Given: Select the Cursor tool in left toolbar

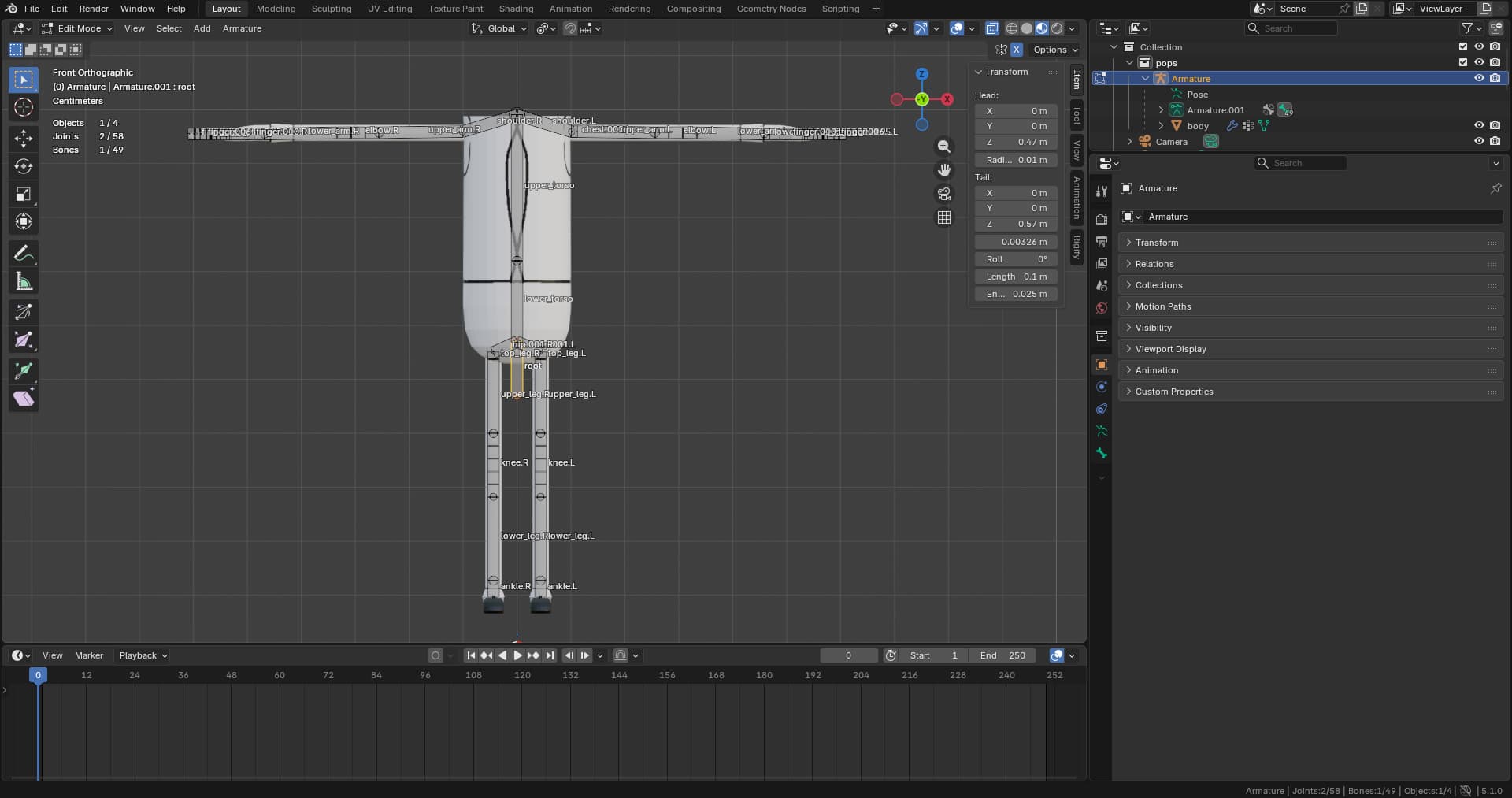Looking at the screenshot, I should (24, 108).
